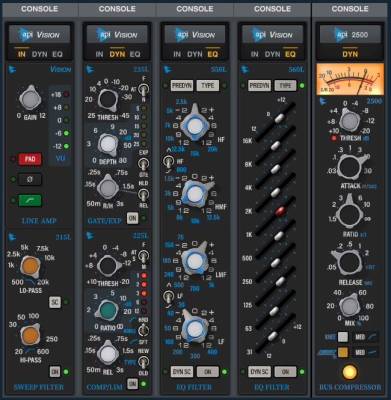391x400 pixels.
Task: Toggle the Gate/Exp ON button
Action: coord(132,218)
